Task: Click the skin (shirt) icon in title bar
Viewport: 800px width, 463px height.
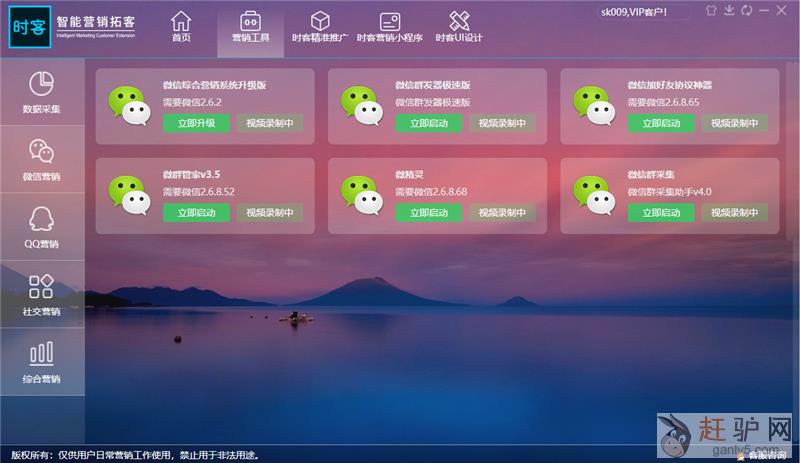Action: 711,11
